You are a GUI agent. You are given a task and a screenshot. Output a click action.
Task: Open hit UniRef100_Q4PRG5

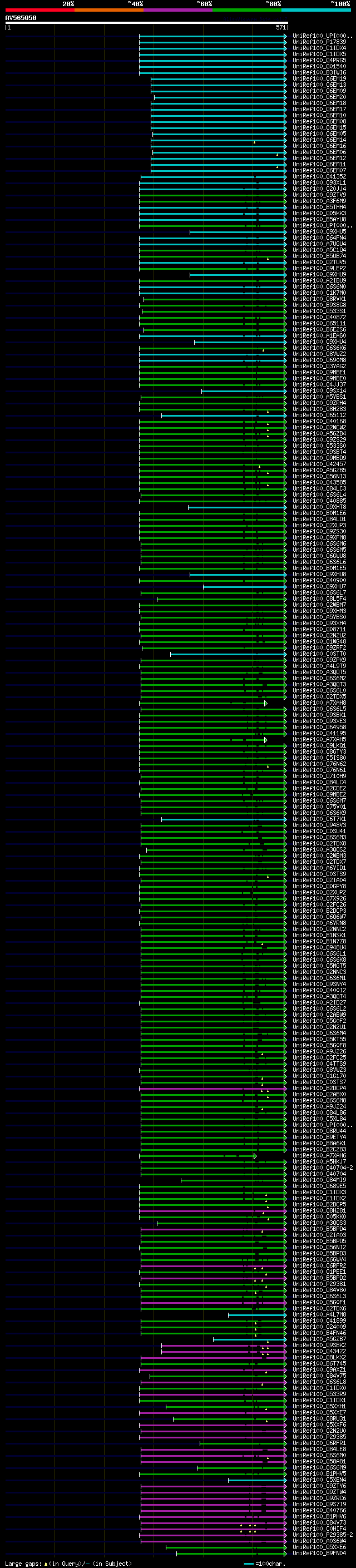319,60
